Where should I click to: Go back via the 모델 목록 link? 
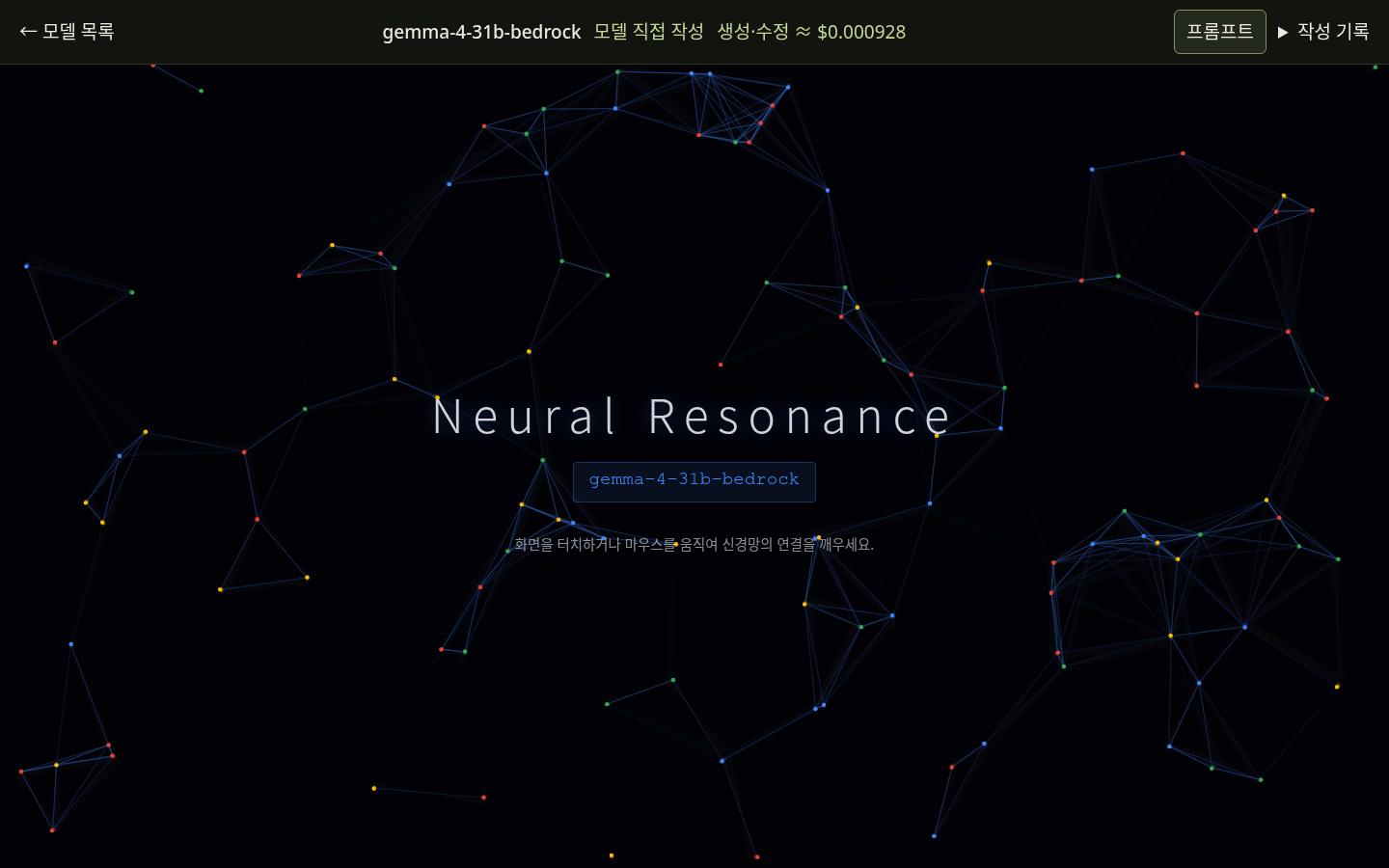click(x=67, y=32)
